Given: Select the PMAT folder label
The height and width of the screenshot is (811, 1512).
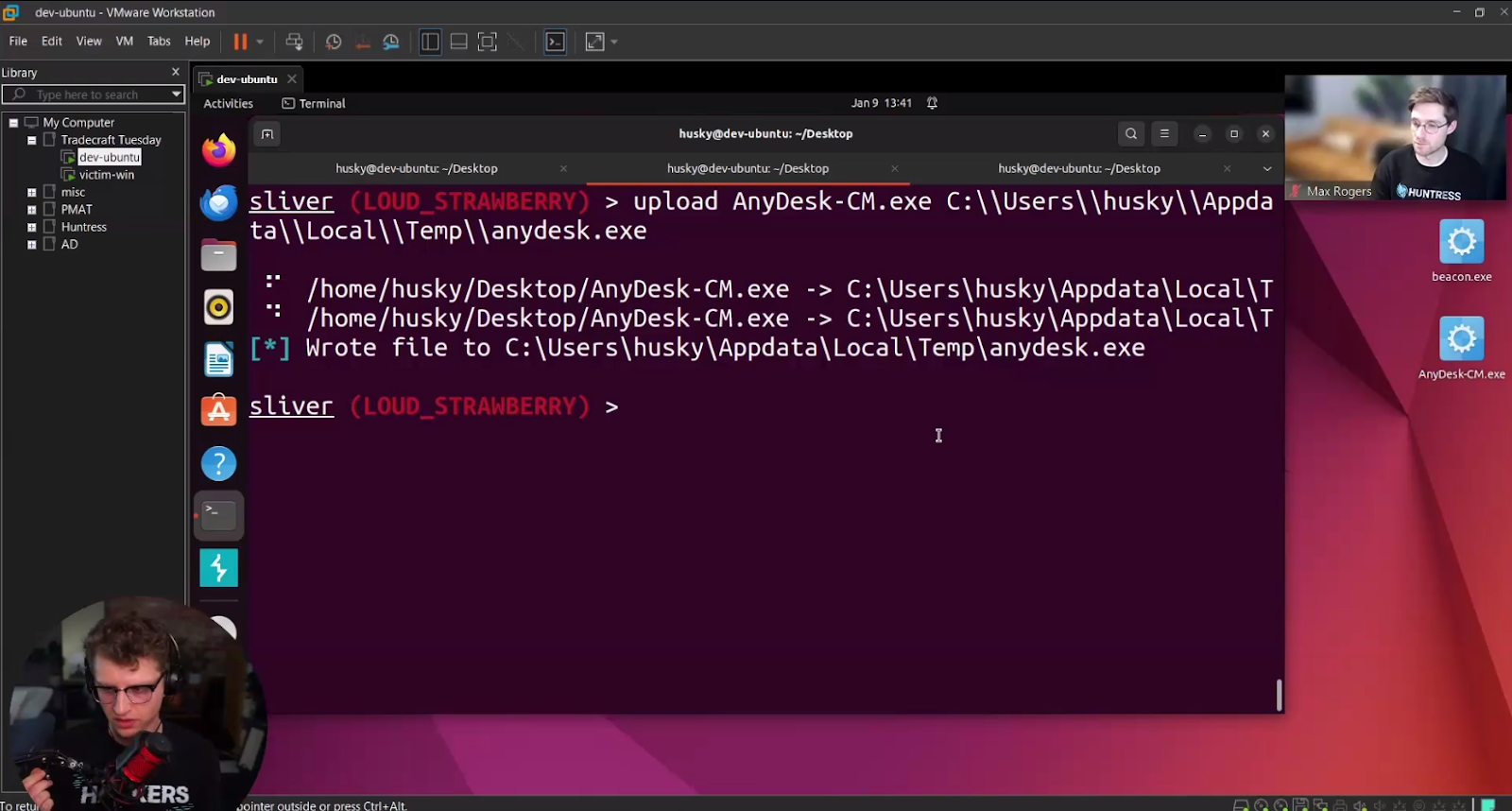Looking at the screenshot, I should pos(77,210).
